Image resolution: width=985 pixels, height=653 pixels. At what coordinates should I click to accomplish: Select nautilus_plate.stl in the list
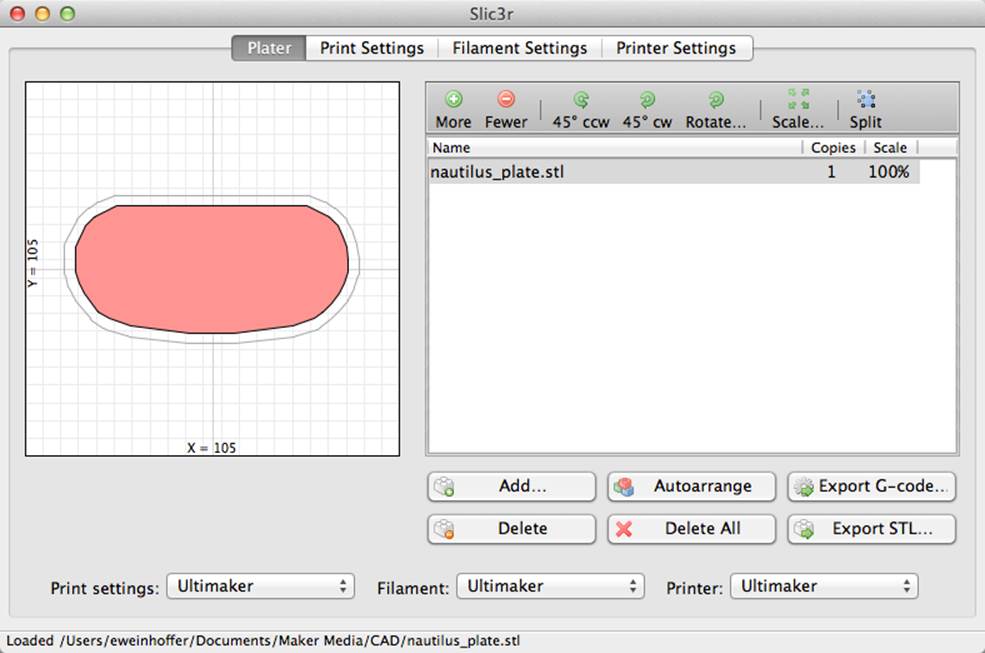tap(673, 172)
